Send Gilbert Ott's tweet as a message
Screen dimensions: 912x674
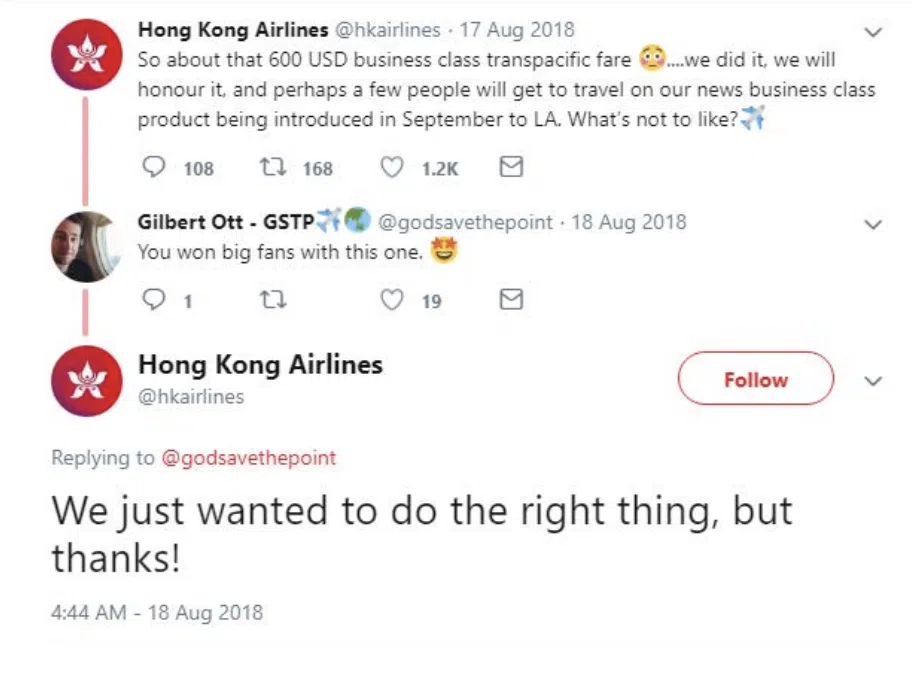click(x=512, y=299)
